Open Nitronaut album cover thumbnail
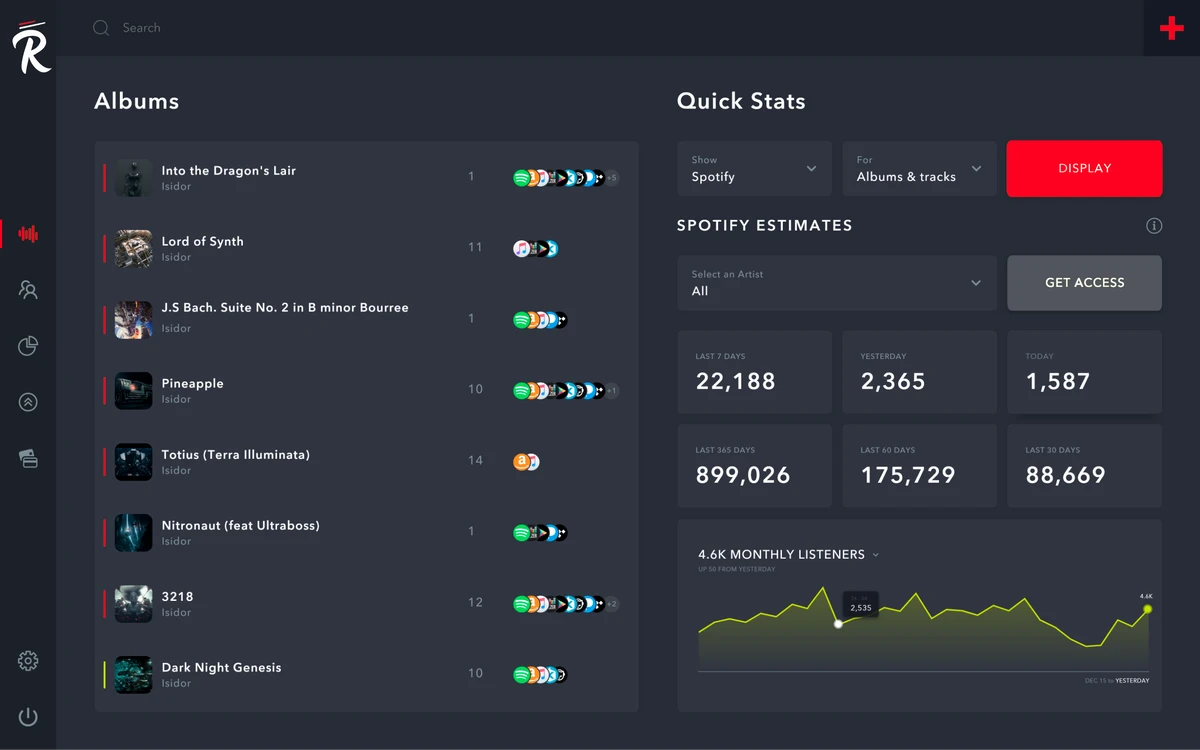The height and width of the screenshot is (750, 1200). point(133,533)
